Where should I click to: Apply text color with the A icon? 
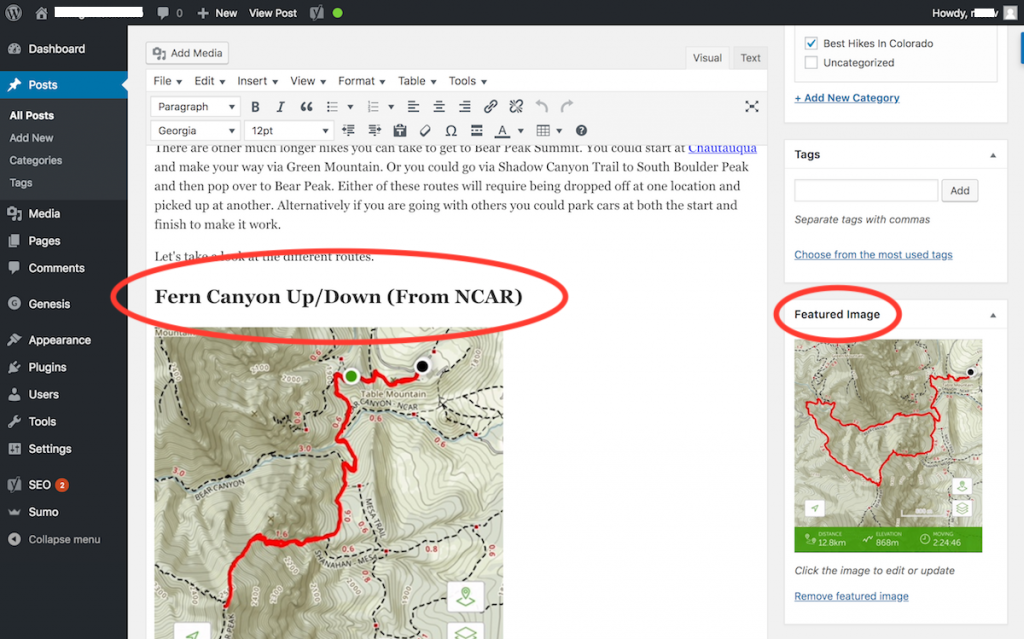(x=502, y=131)
